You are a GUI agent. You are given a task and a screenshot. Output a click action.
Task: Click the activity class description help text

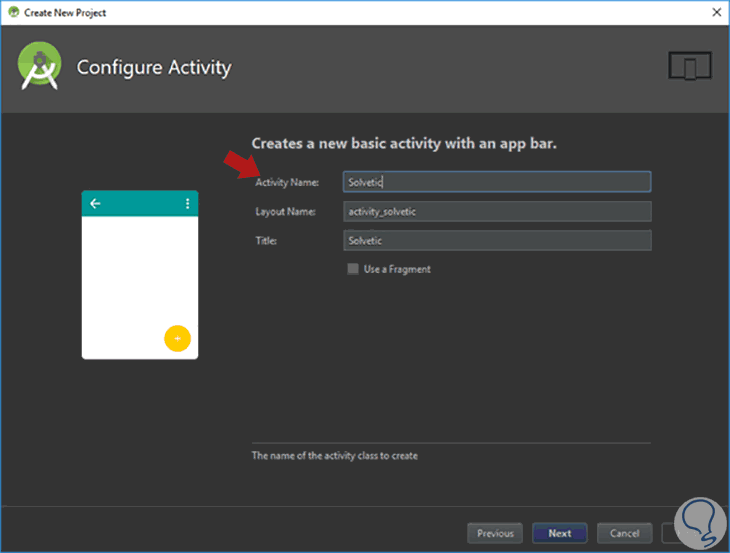[334, 456]
